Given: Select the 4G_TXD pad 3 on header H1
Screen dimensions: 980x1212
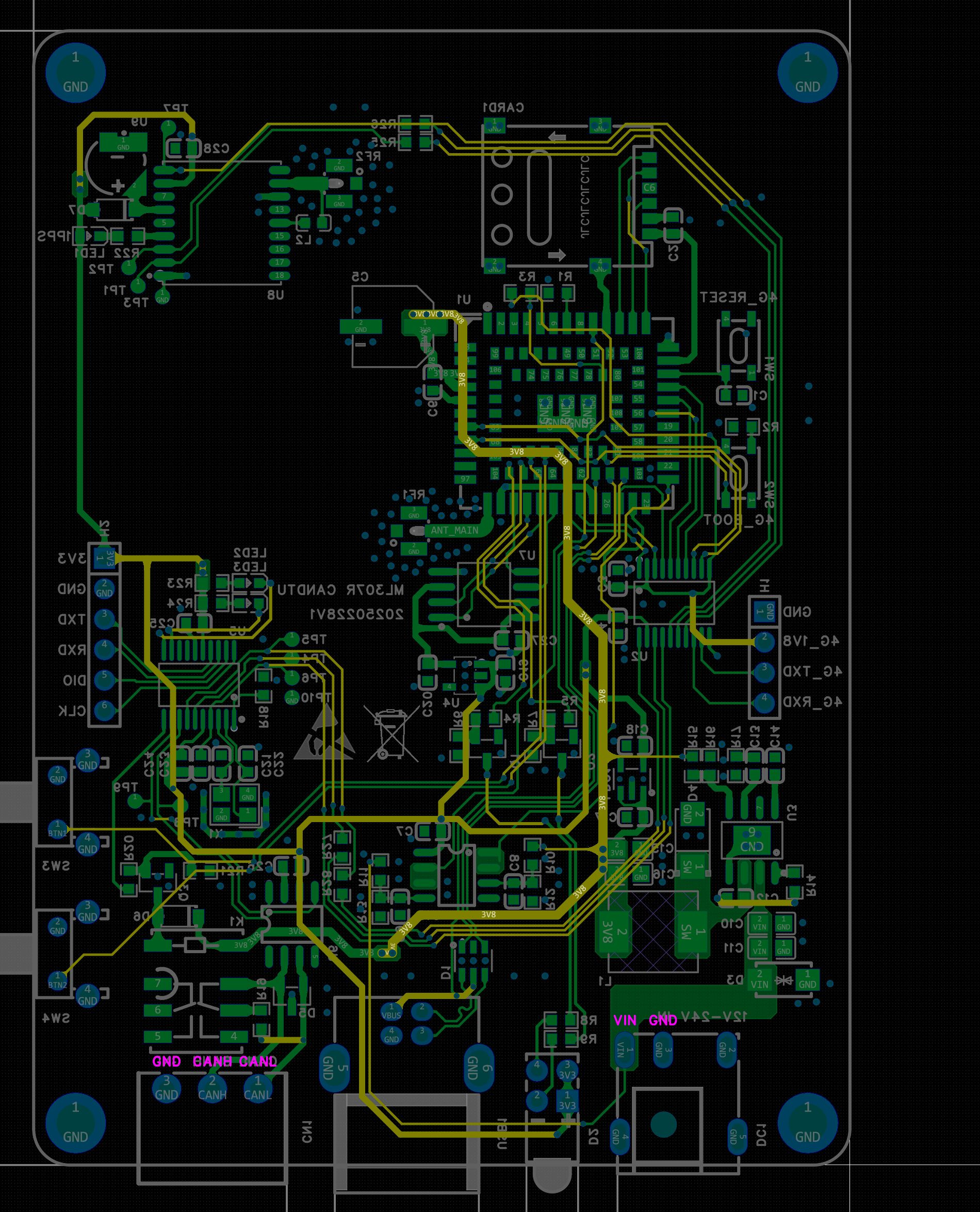Looking at the screenshot, I should coord(764,672).
